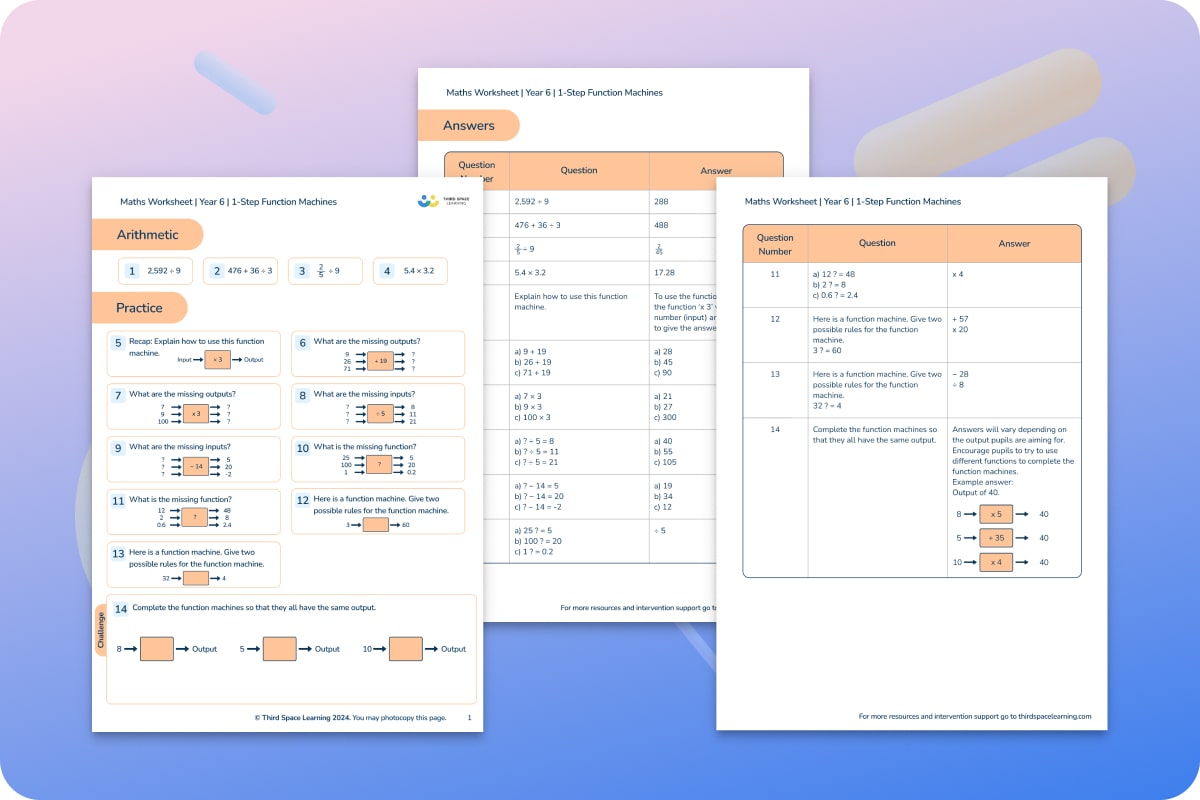Image resolution: width=1200 pixels, height=800 pixels.
Task: Click the + 35 box on the answers page
Action: (996, 538)
